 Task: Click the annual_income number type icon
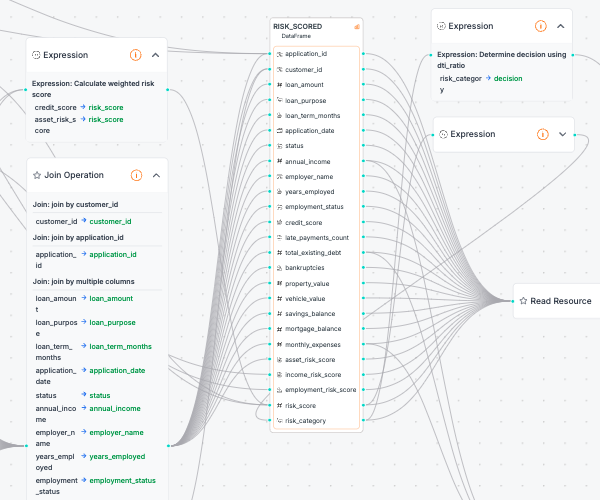pyautogui.click(x=279, y=161)
